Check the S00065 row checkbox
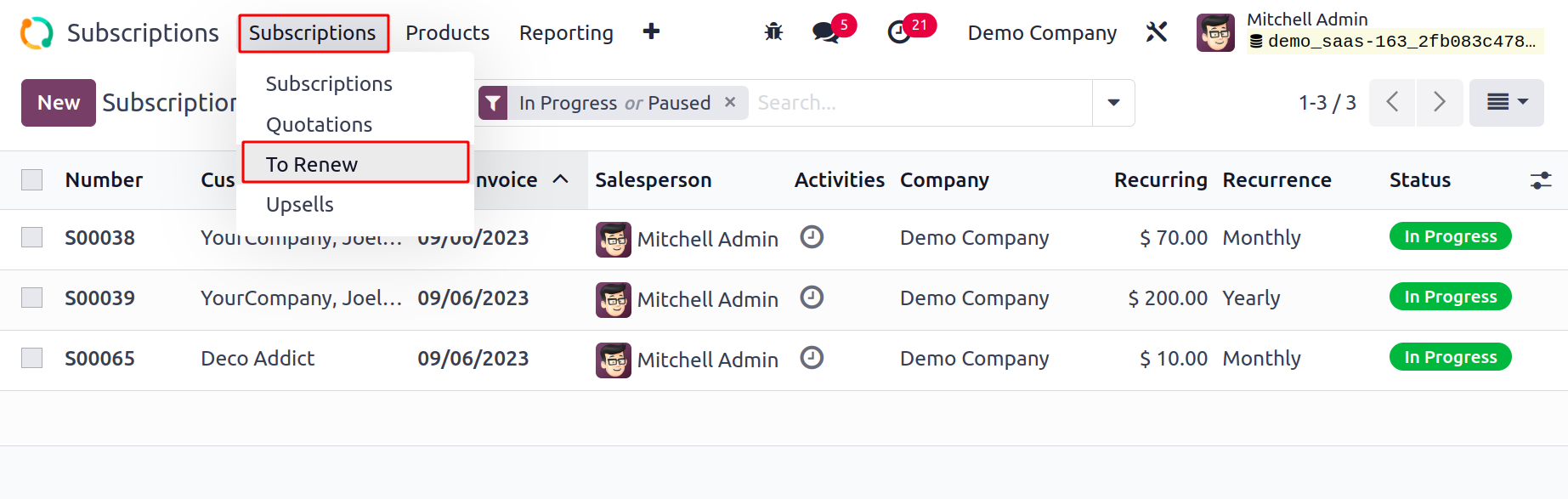 tap(32, 358)
